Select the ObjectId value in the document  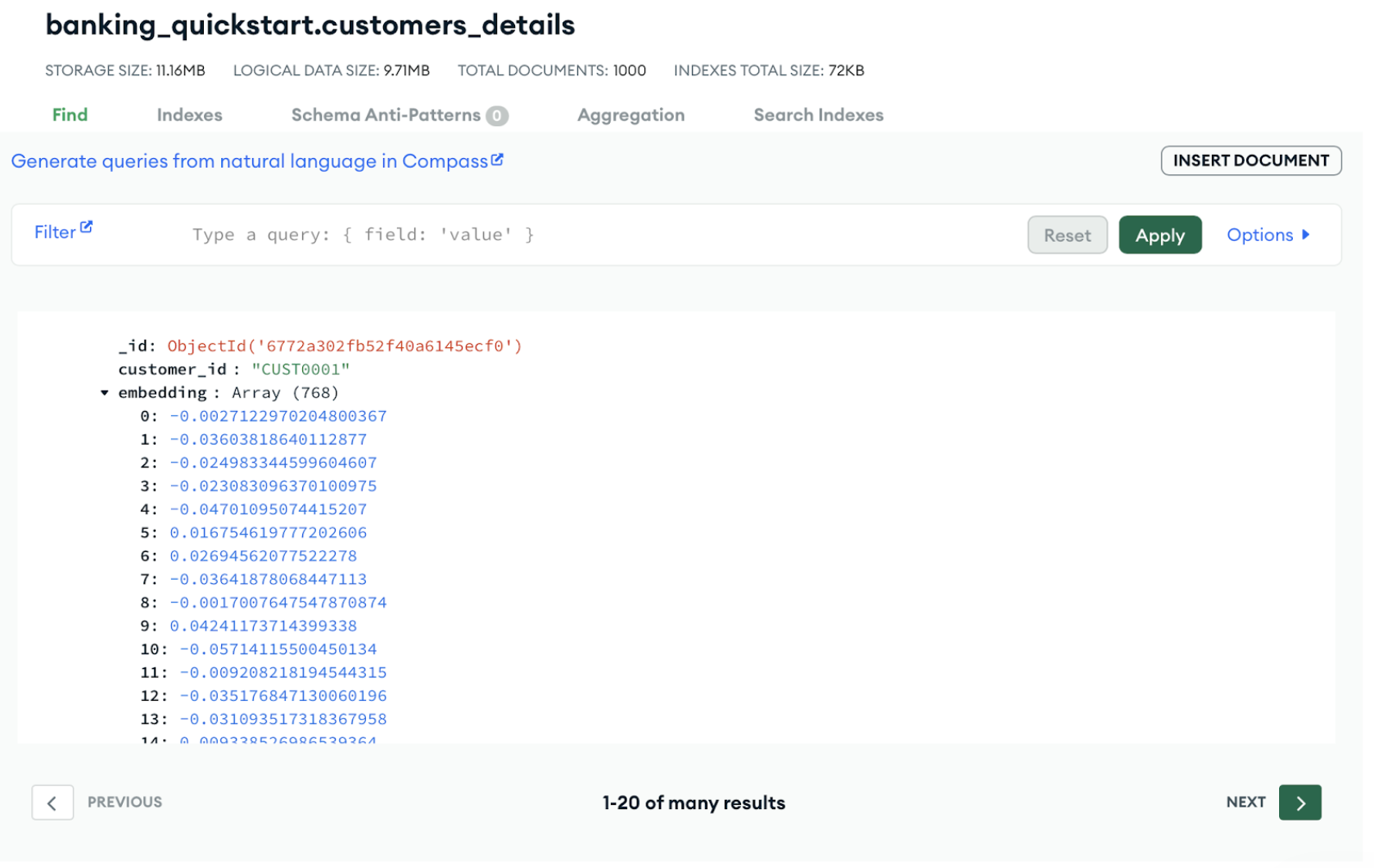tap(344, 346)
